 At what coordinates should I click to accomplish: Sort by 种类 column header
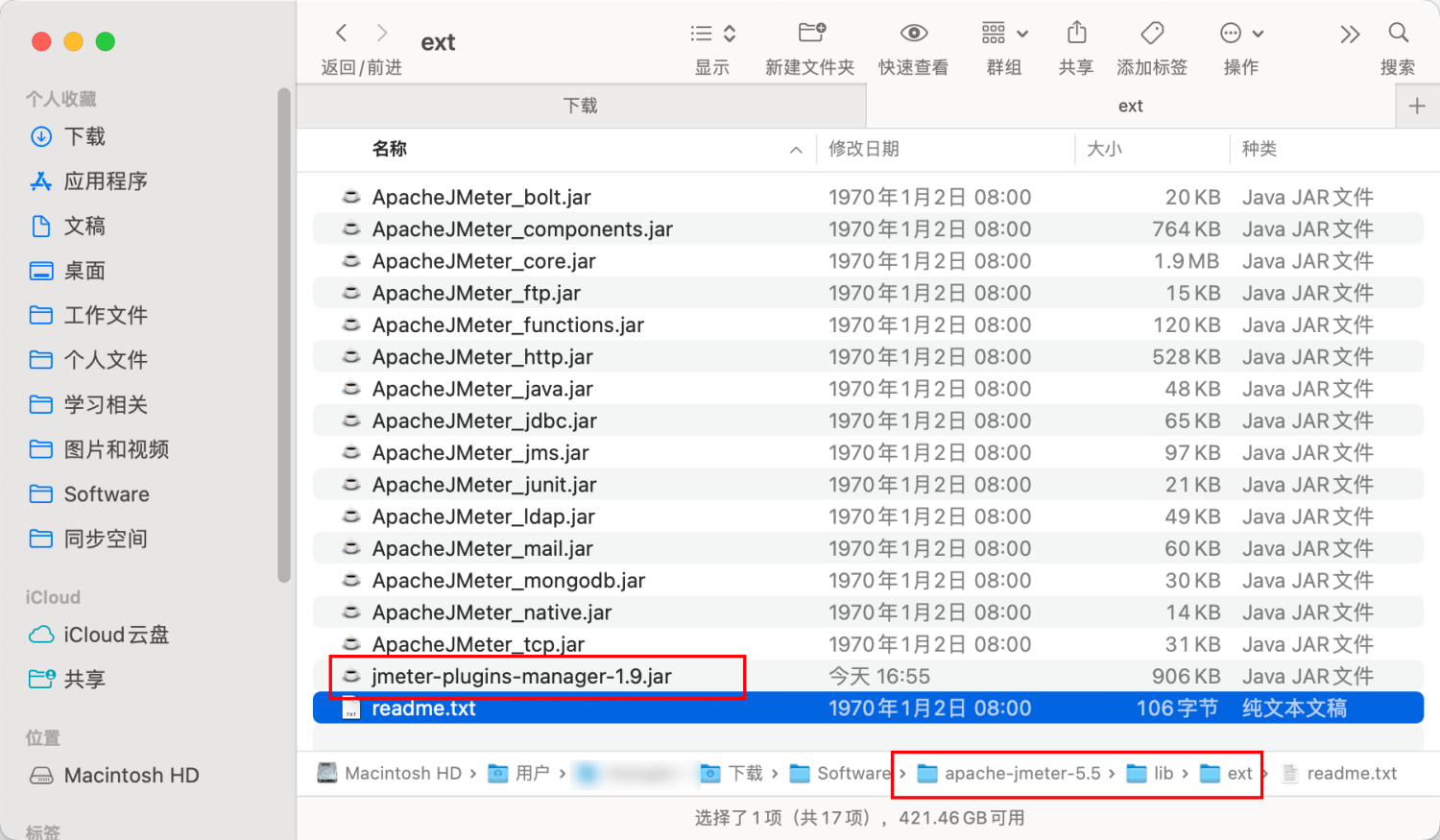(1260, 149)
